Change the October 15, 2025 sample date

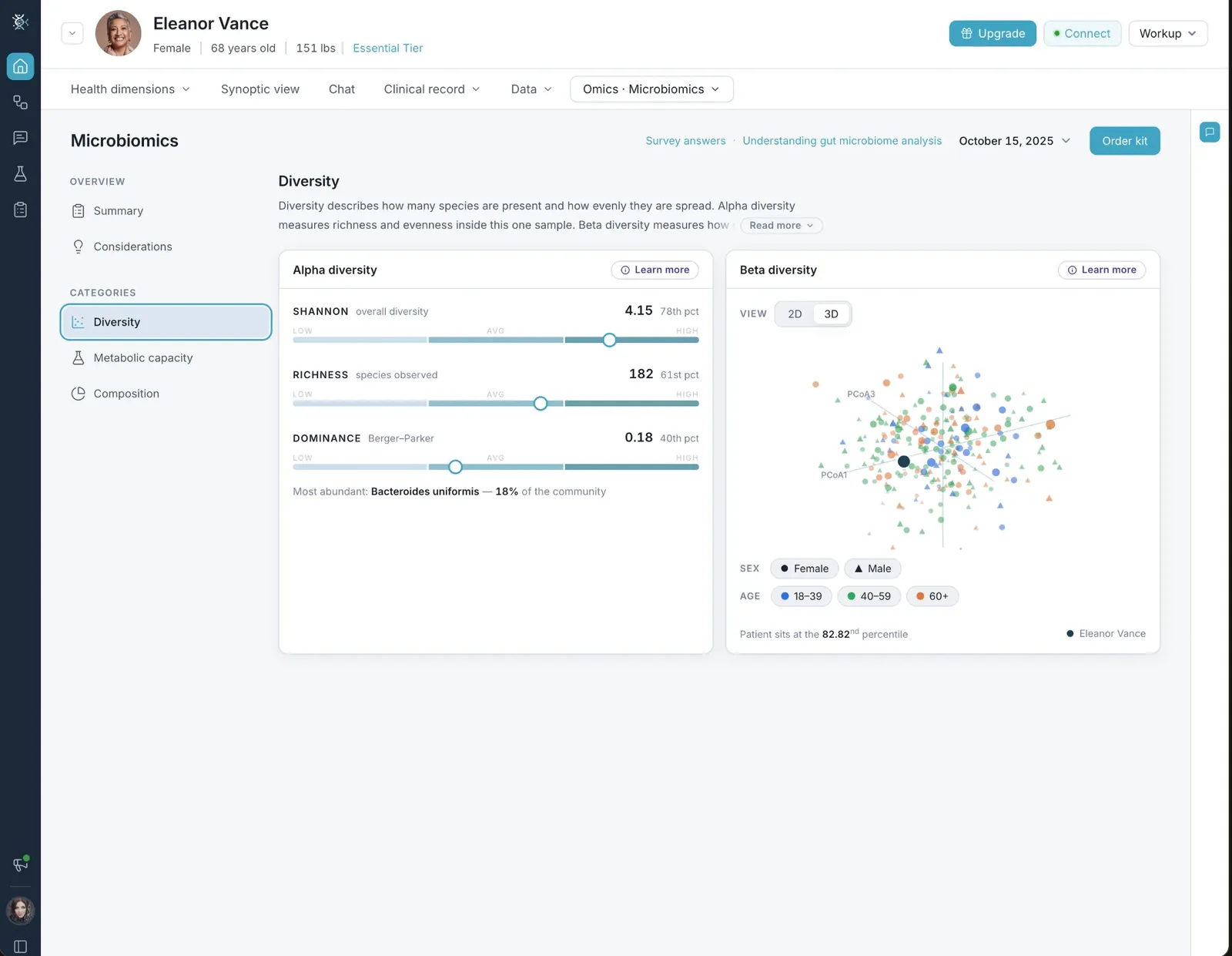click(x=1014, y=141)
